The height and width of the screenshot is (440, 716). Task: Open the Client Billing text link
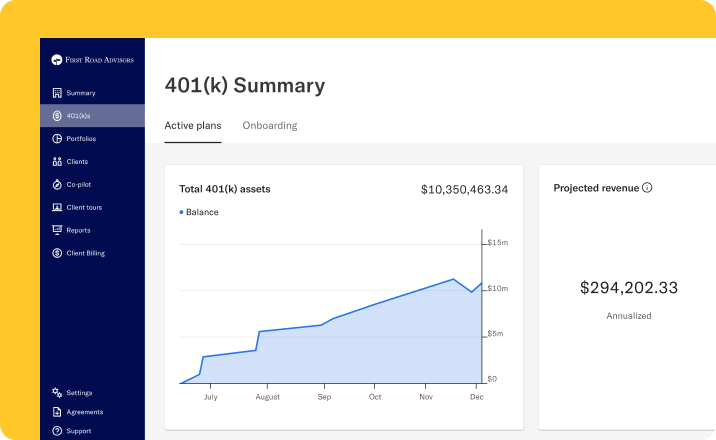[x=86, y=254]
